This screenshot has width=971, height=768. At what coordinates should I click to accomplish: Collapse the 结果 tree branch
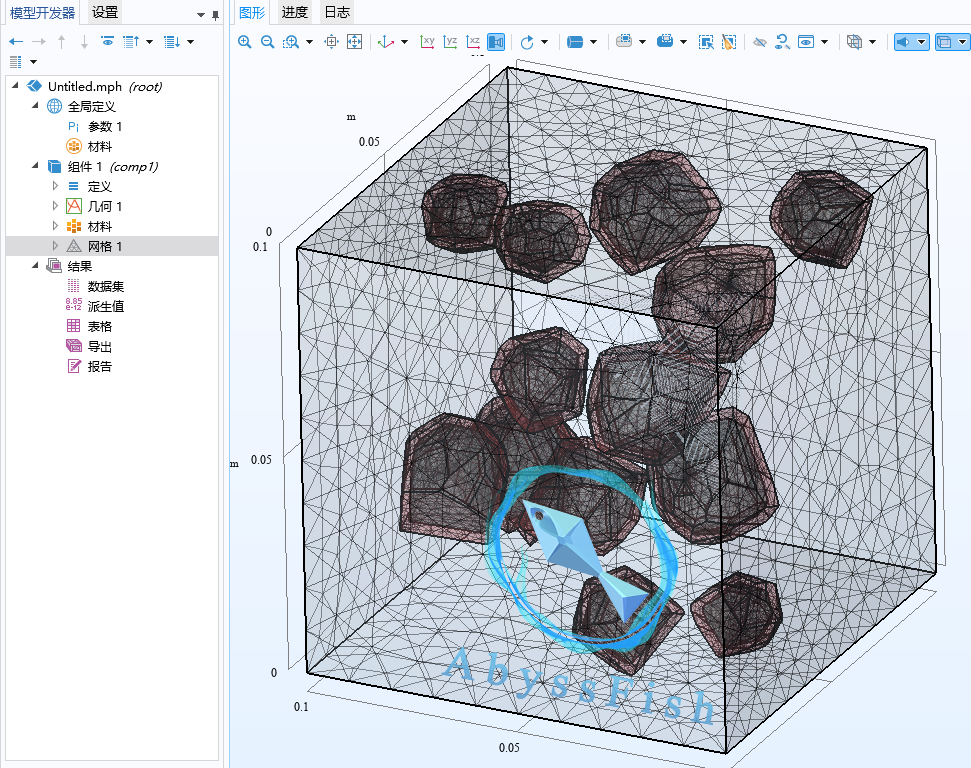click(x=33, y=265)
